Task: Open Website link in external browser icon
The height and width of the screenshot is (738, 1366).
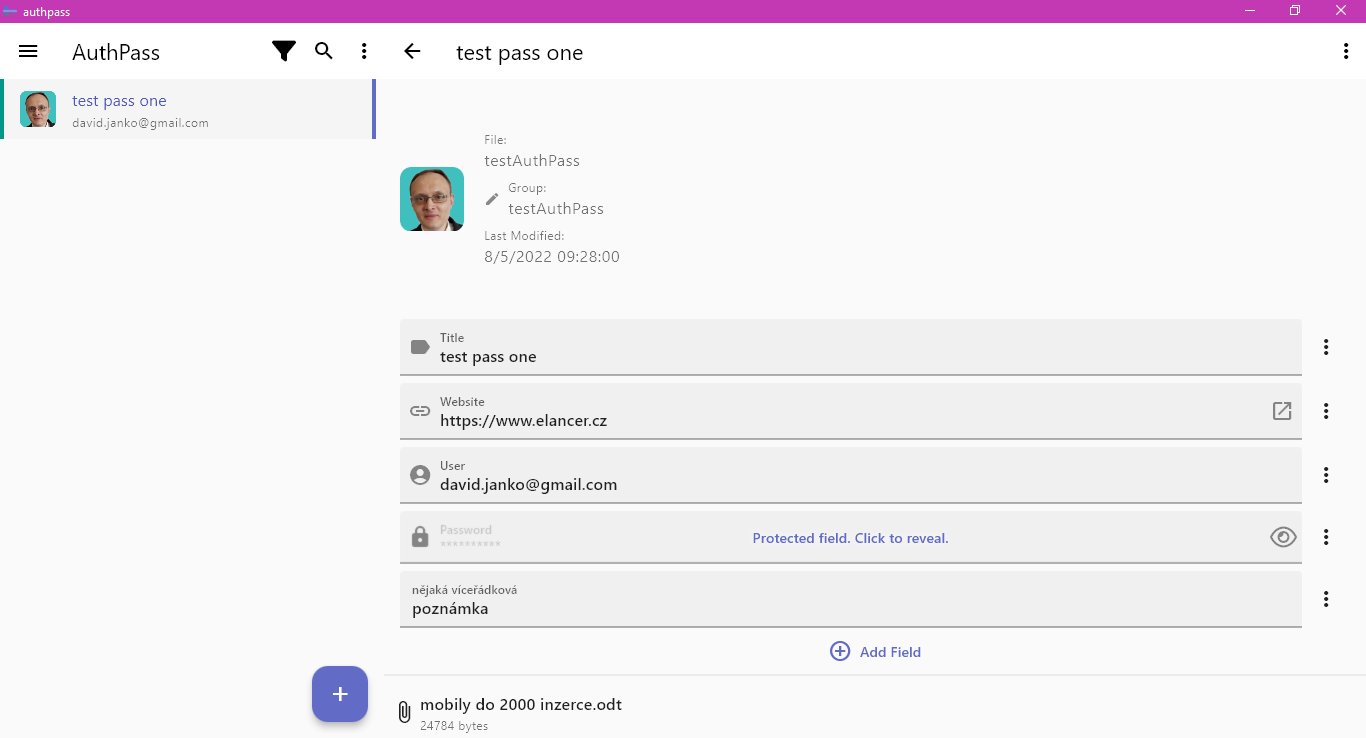Action: pos(1282,411)
